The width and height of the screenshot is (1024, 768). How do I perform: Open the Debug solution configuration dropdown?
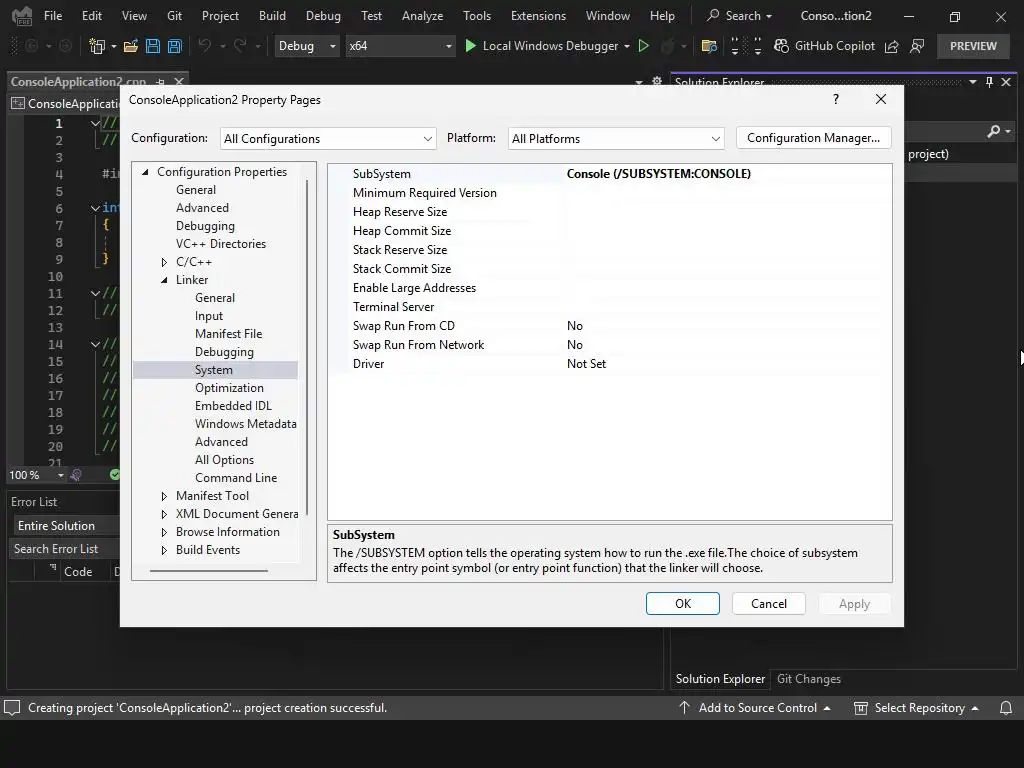(x=307, y=46)
